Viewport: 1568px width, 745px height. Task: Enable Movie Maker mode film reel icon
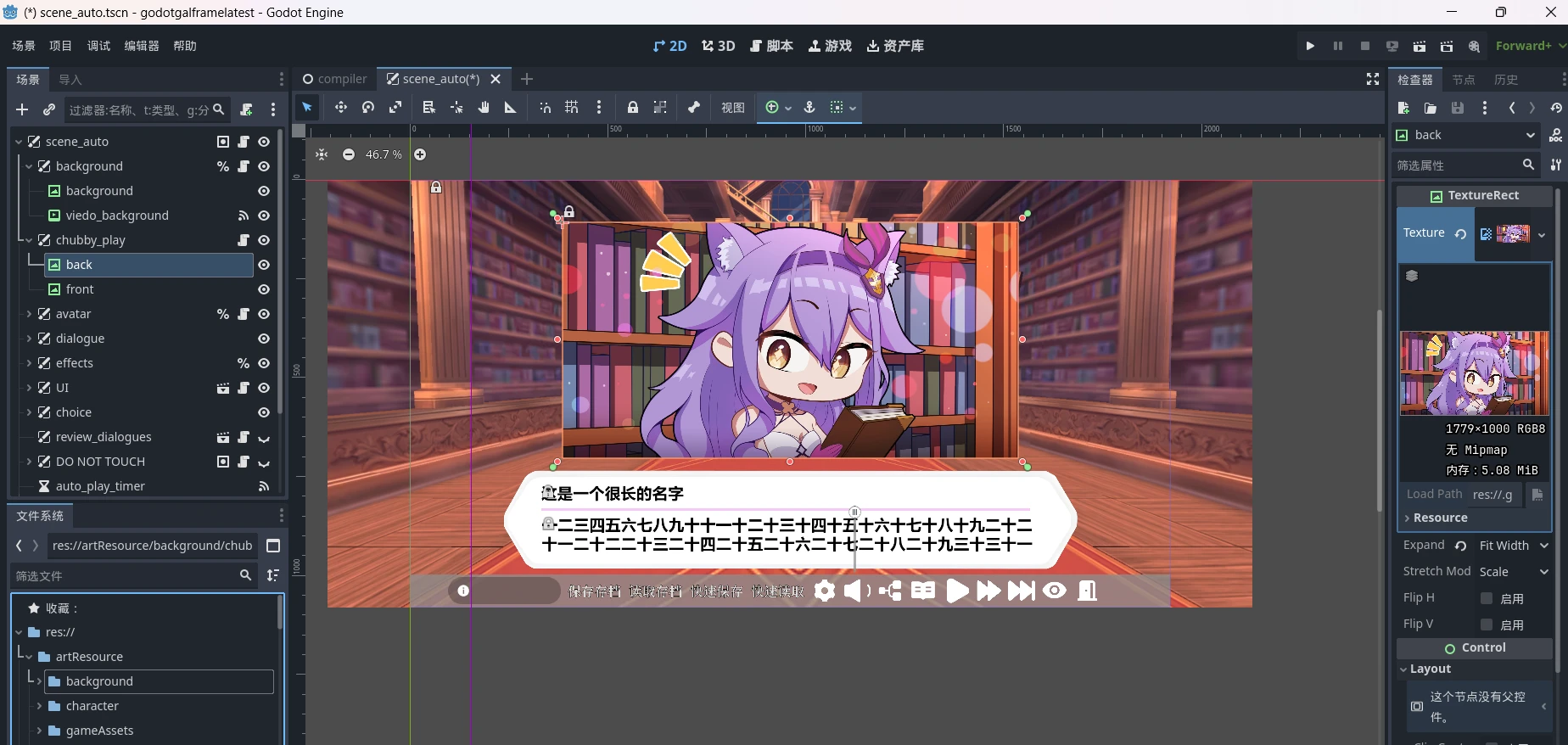click(x=1474, y=46)
